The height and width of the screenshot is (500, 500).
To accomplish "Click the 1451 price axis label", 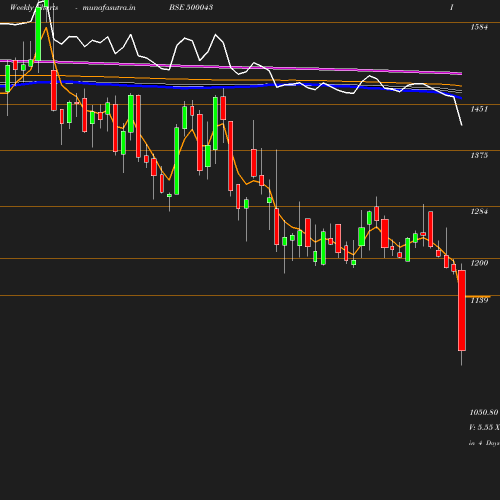I will (479, 109).
